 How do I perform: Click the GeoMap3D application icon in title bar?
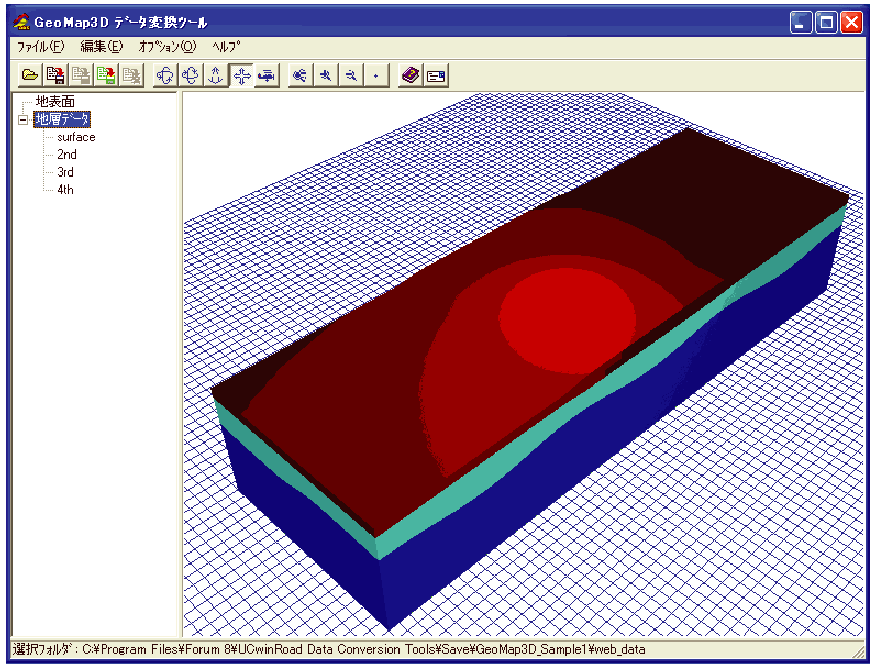(21, 22)
